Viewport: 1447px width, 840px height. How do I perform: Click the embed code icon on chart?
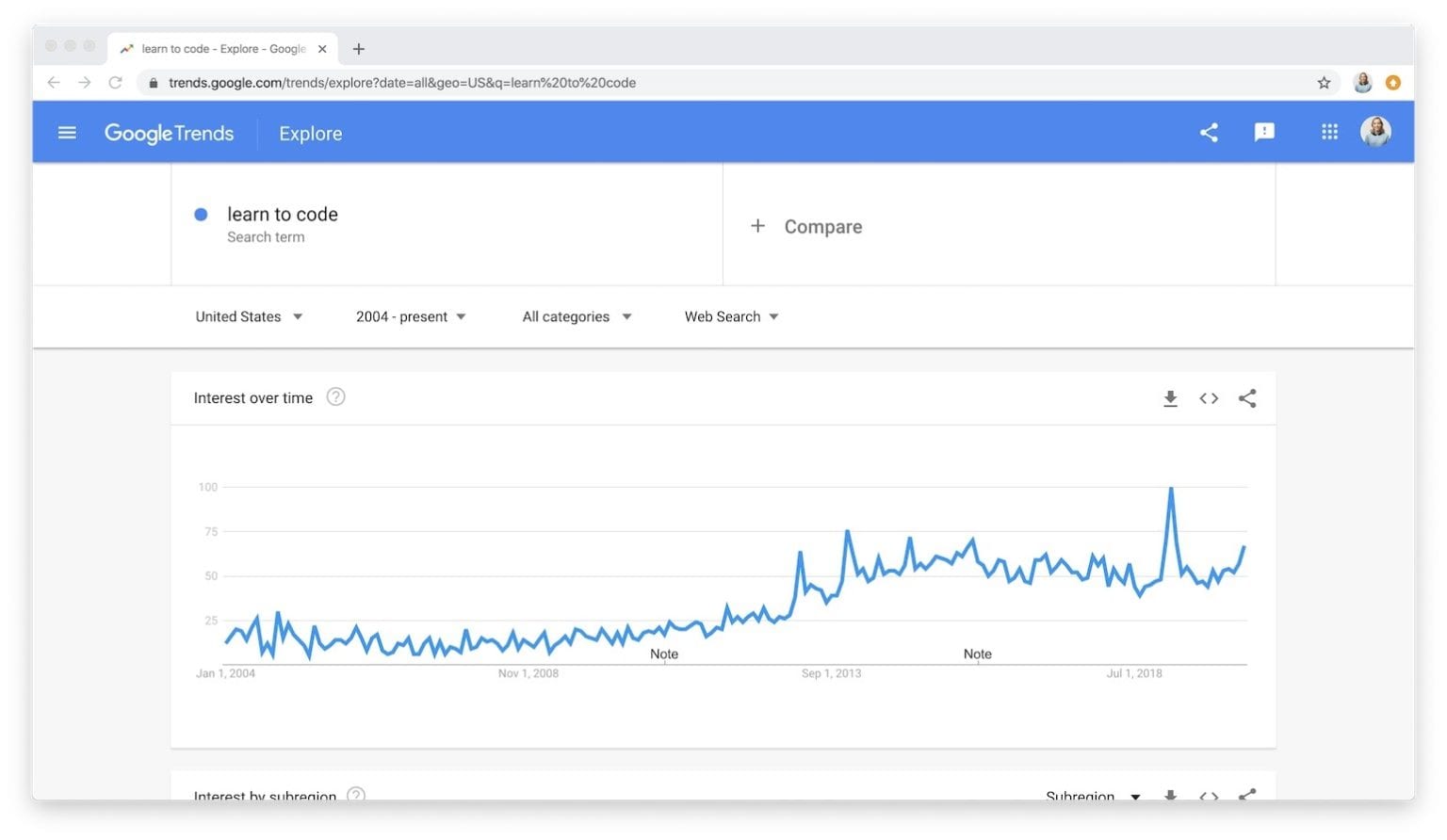click(1209, 398)
